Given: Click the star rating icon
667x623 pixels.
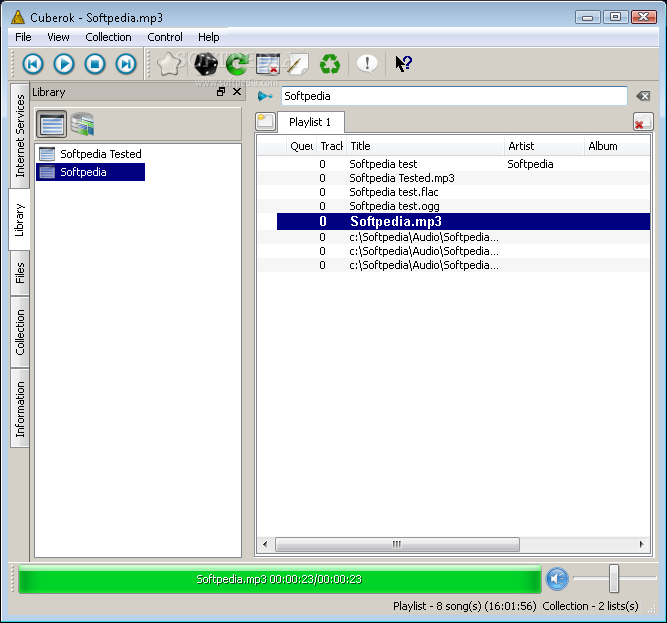Looking at the screenshot, I should click(169, 64).
